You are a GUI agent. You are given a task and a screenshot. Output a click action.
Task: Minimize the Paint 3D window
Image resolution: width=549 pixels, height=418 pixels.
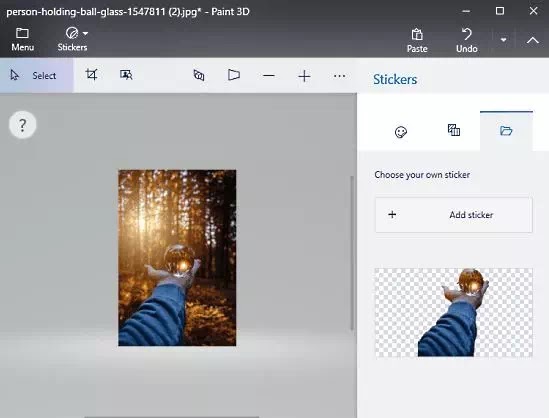466,11
